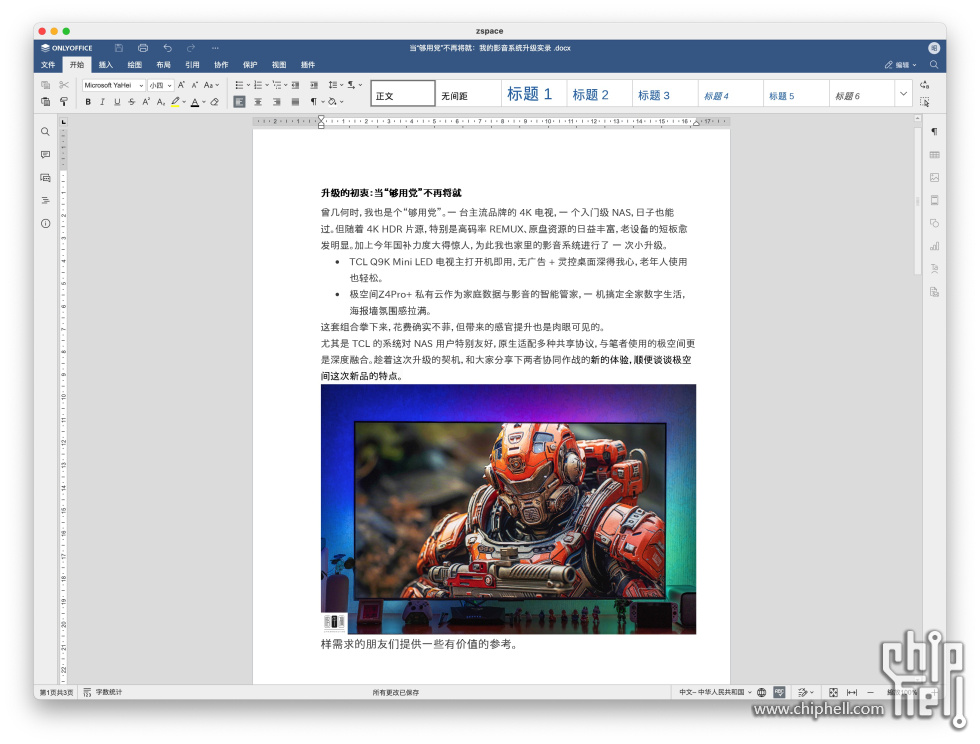Open the Headings navigation panel
This screenshot has height=744, width=980.
[45, 201]
